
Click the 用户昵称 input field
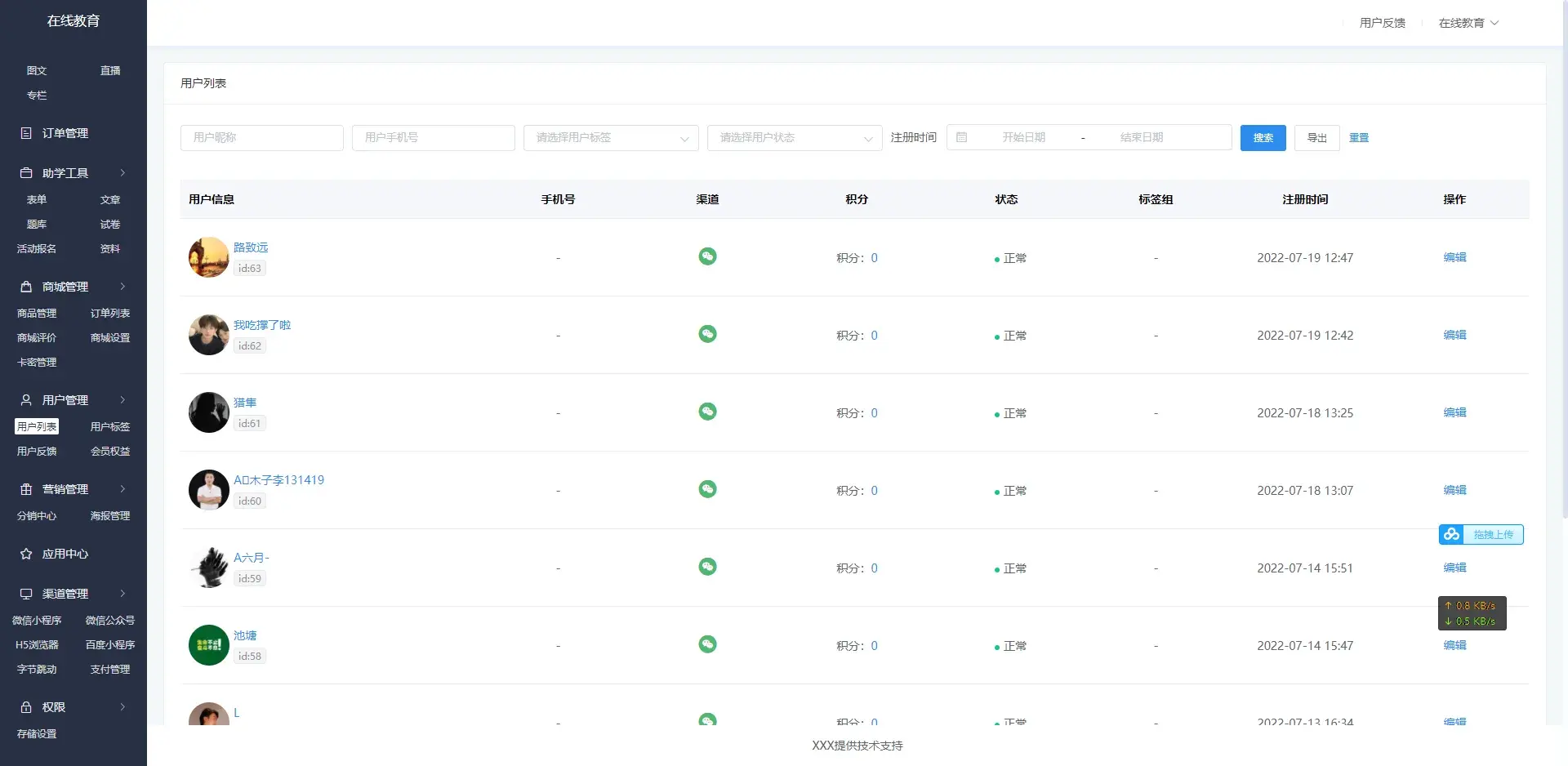click(x=261, y=138)
